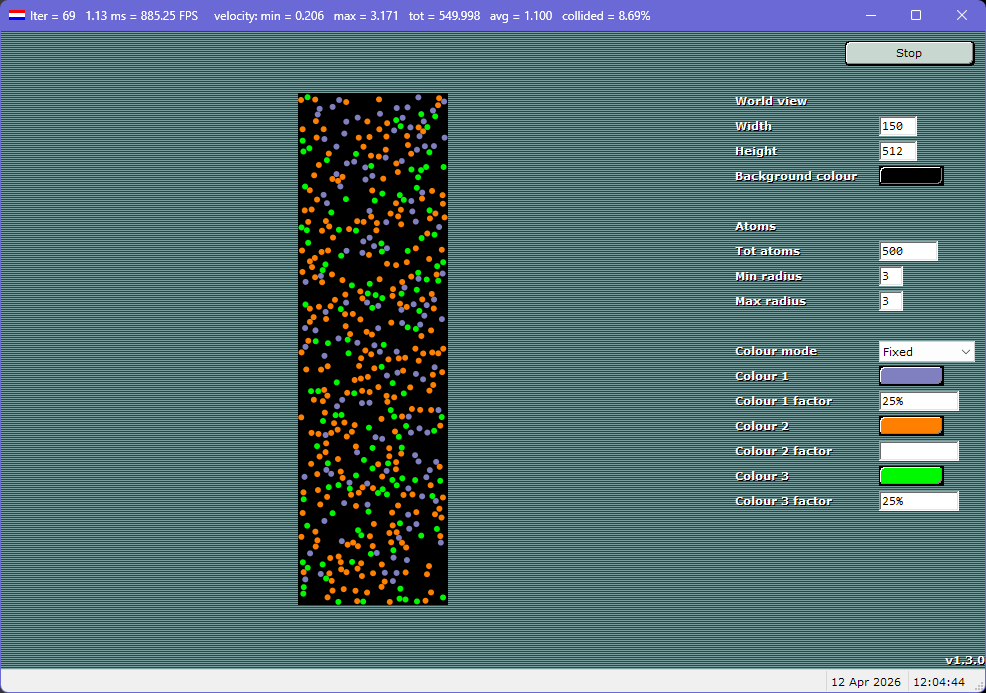Select the Min radius field
Image resolution: width=986 pixels, height=693 pixels.
pos(891,276)
